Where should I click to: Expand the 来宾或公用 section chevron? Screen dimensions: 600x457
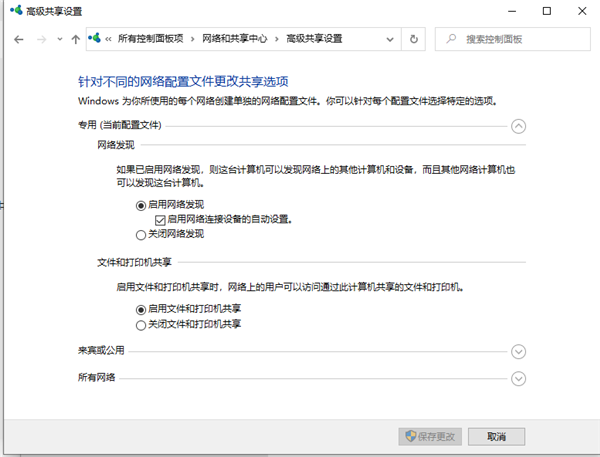coord(518,351)
